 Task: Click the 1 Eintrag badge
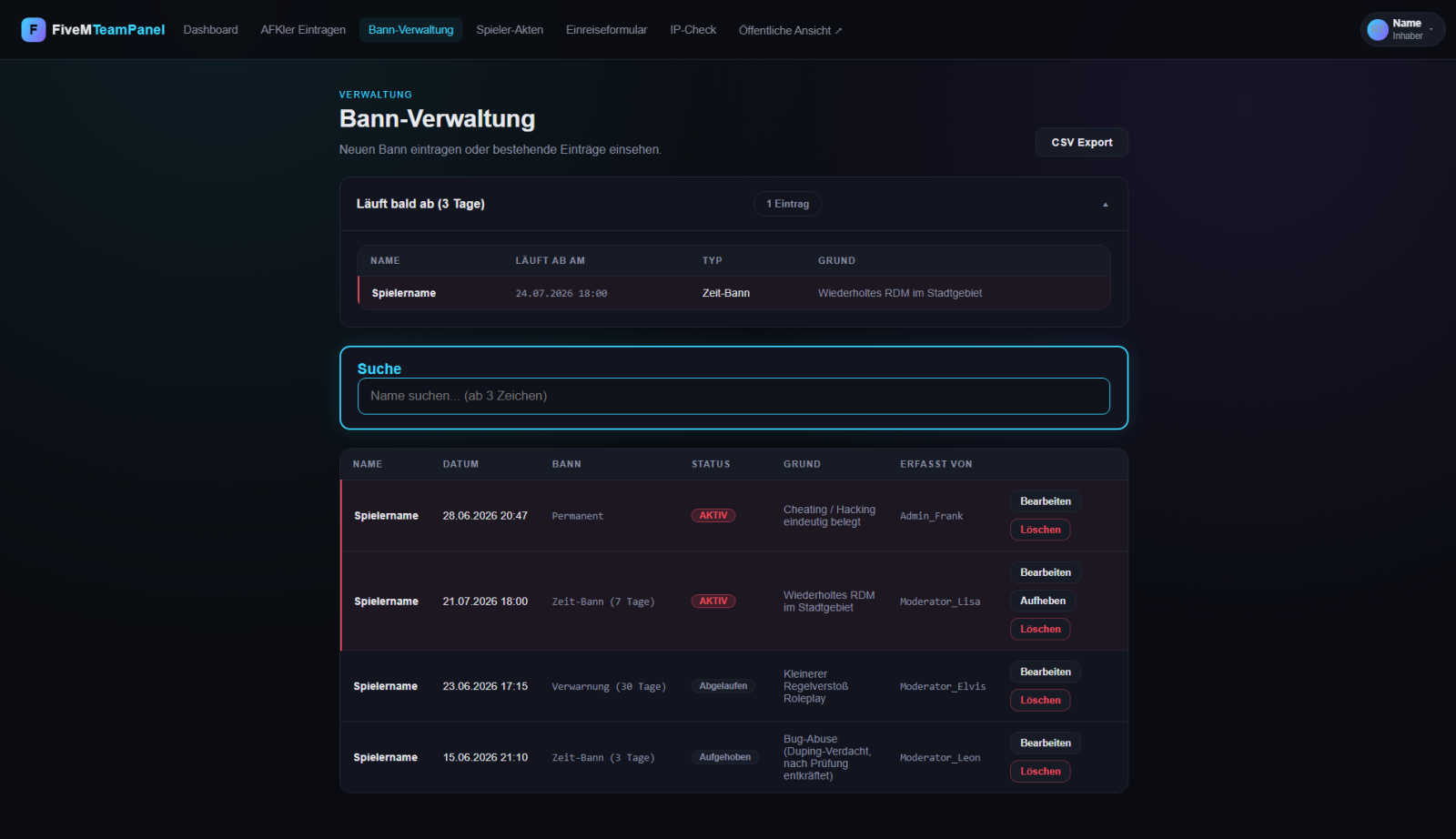point(787,204)
